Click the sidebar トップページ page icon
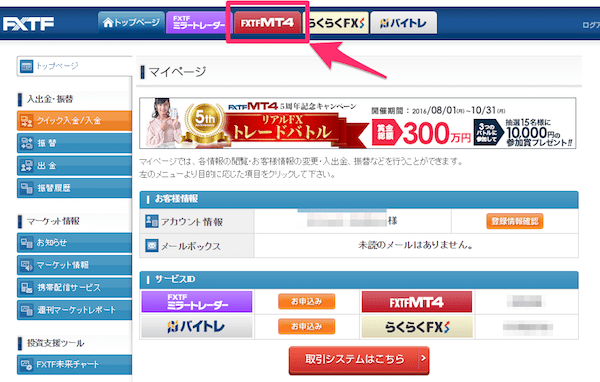 coord(26,66)
